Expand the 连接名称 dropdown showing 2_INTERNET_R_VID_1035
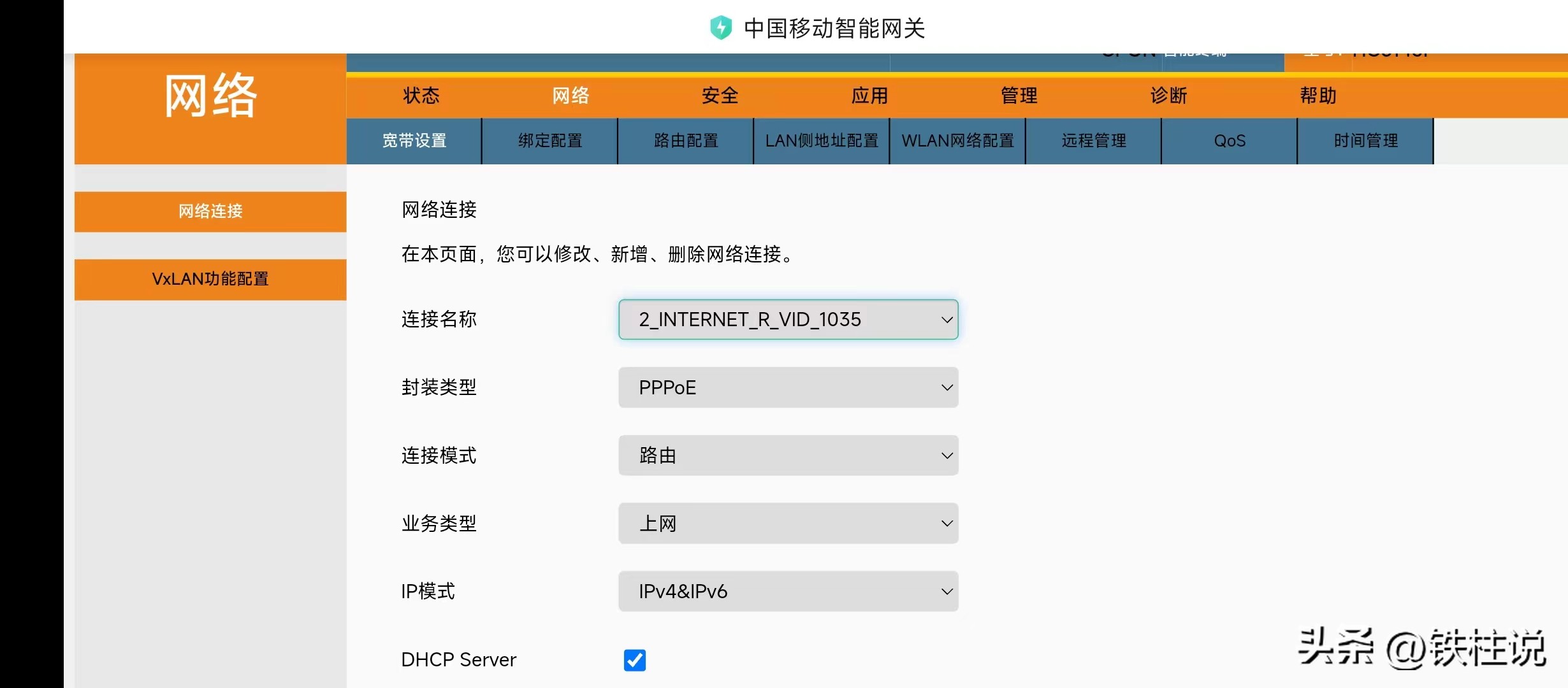This screenshot has width=1568, height=688. point(788,320)
